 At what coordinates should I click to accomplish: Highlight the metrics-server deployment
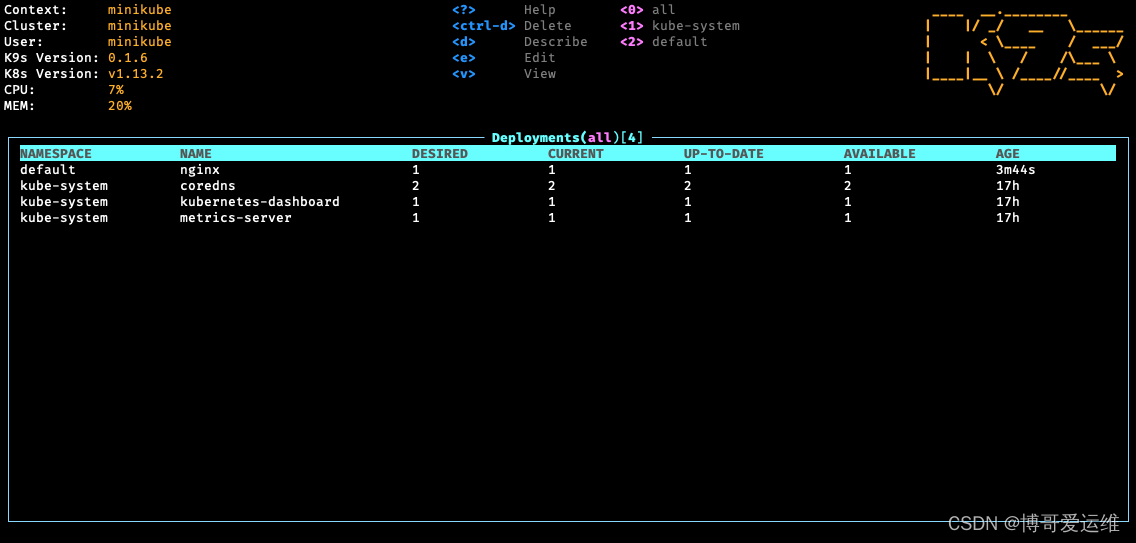click(235, 218)
